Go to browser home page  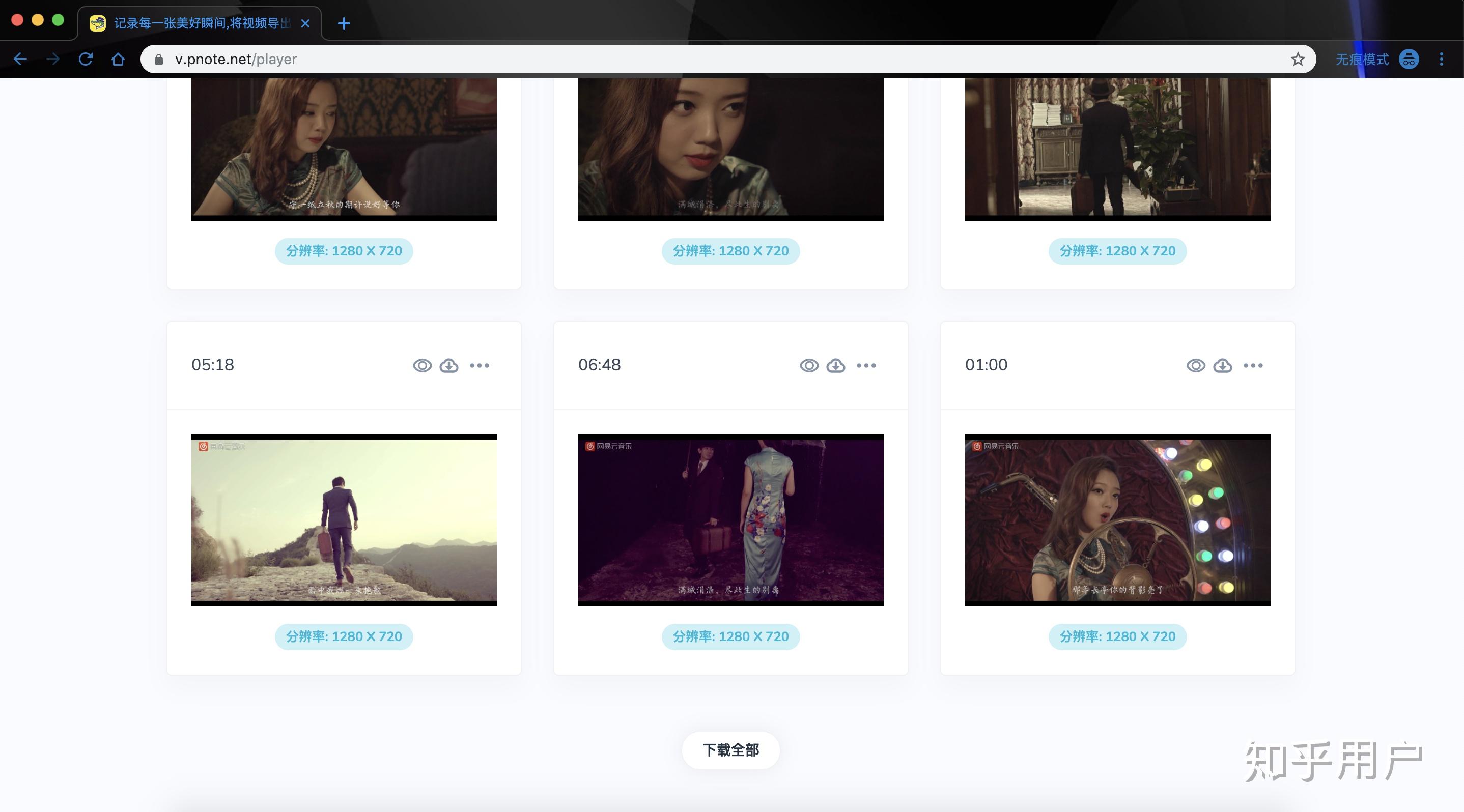click(118, 59)
